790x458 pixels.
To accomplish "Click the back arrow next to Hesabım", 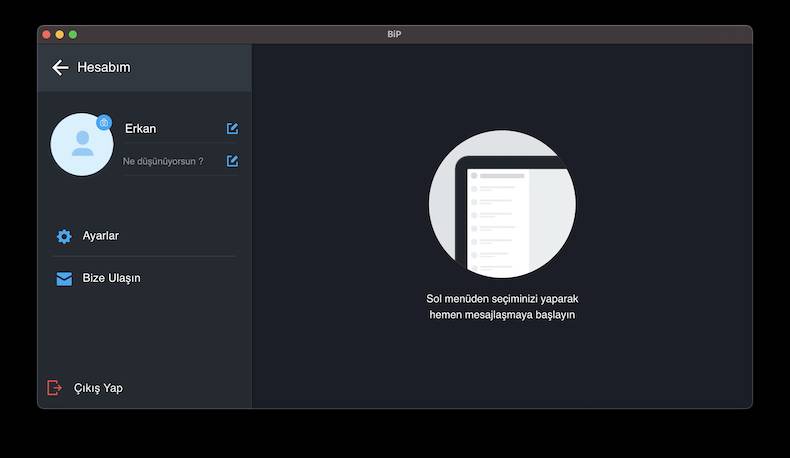I will (60, 68).
